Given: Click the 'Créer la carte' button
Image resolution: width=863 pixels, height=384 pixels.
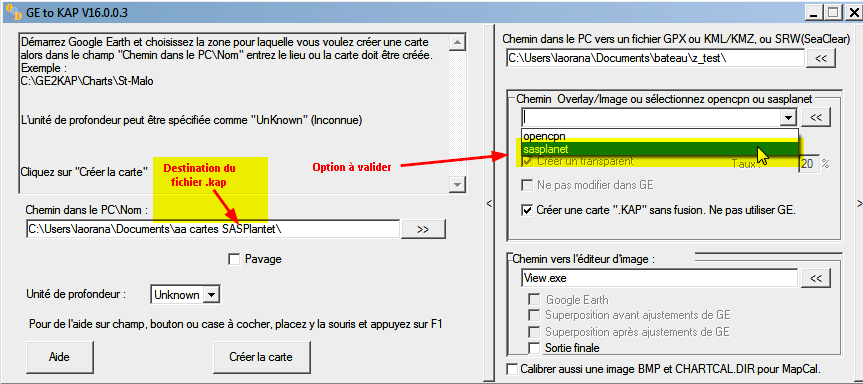Looking at the screenshot, I should [x=262, y=357].
